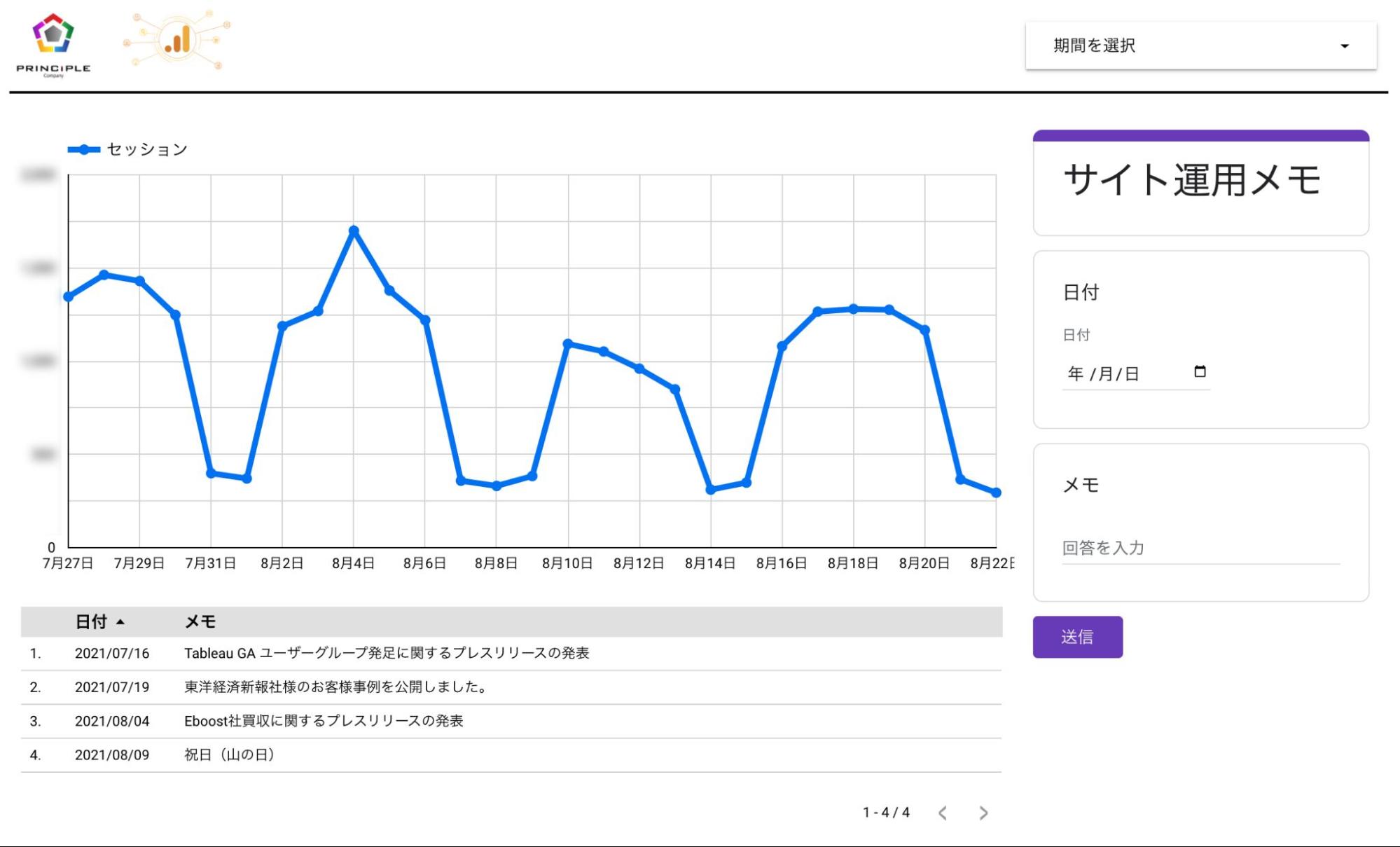Click the peak data point on 8月4日
This screenshot has height=847, width=1400.
coord(354,230)
